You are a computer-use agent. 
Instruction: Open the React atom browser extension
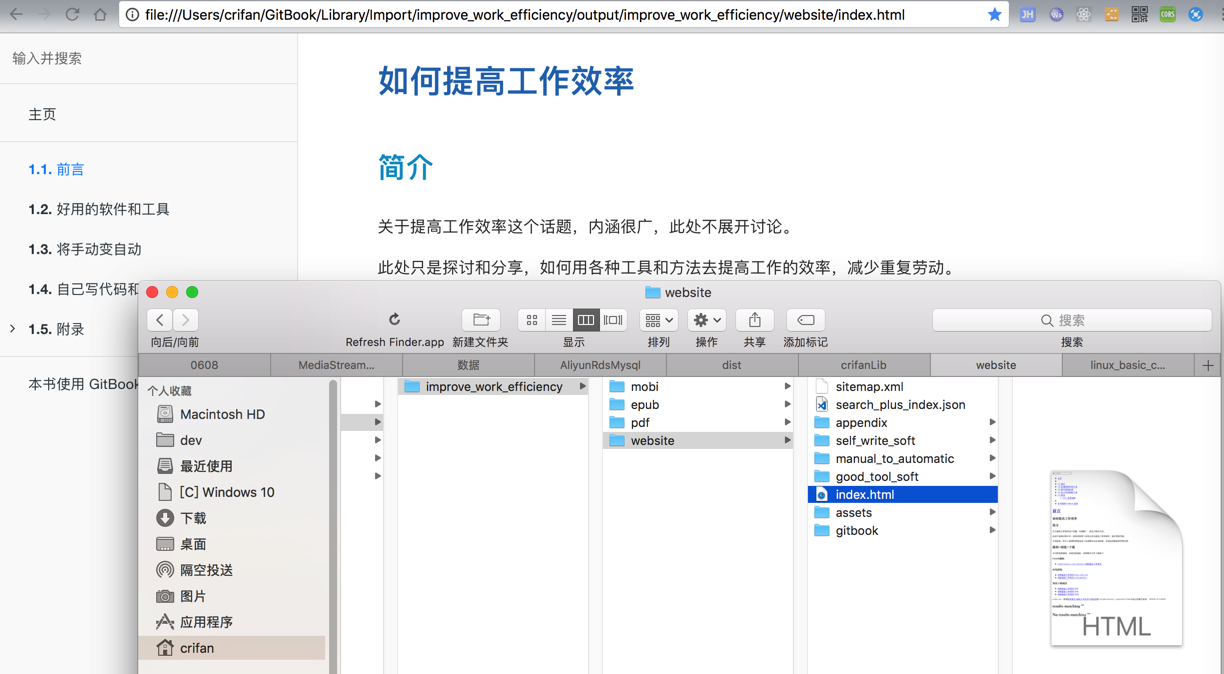pyautogui.click(x=1084, y=14)
